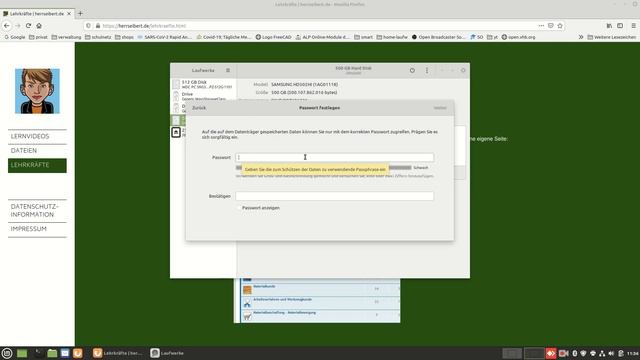Click the avatar portrait image
The width and height of the screenshot is (640, 360).
[37, 91]
